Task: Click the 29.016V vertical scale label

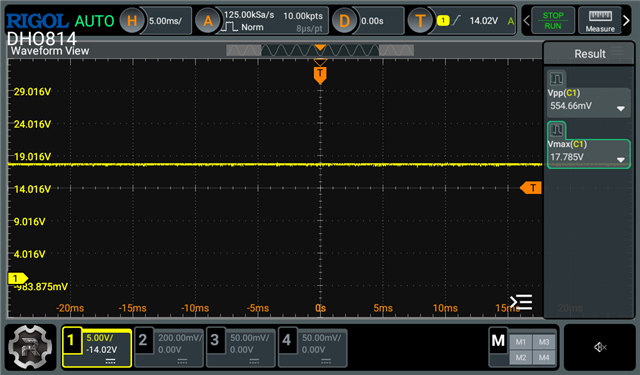Action: tap(32, 91)
